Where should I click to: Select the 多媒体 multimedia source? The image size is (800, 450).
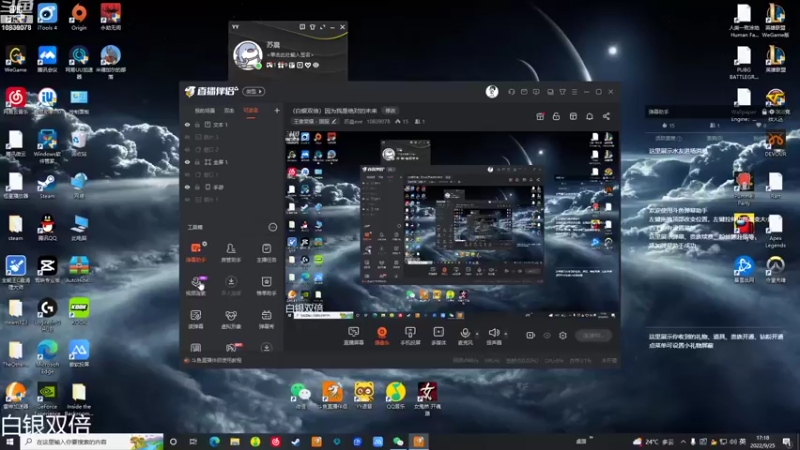(438, 336)
